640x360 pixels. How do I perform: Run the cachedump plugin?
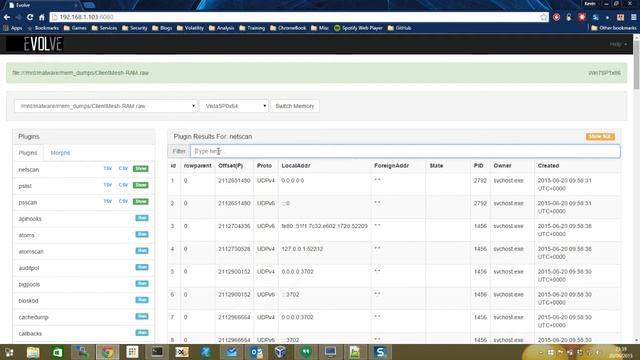142,316
